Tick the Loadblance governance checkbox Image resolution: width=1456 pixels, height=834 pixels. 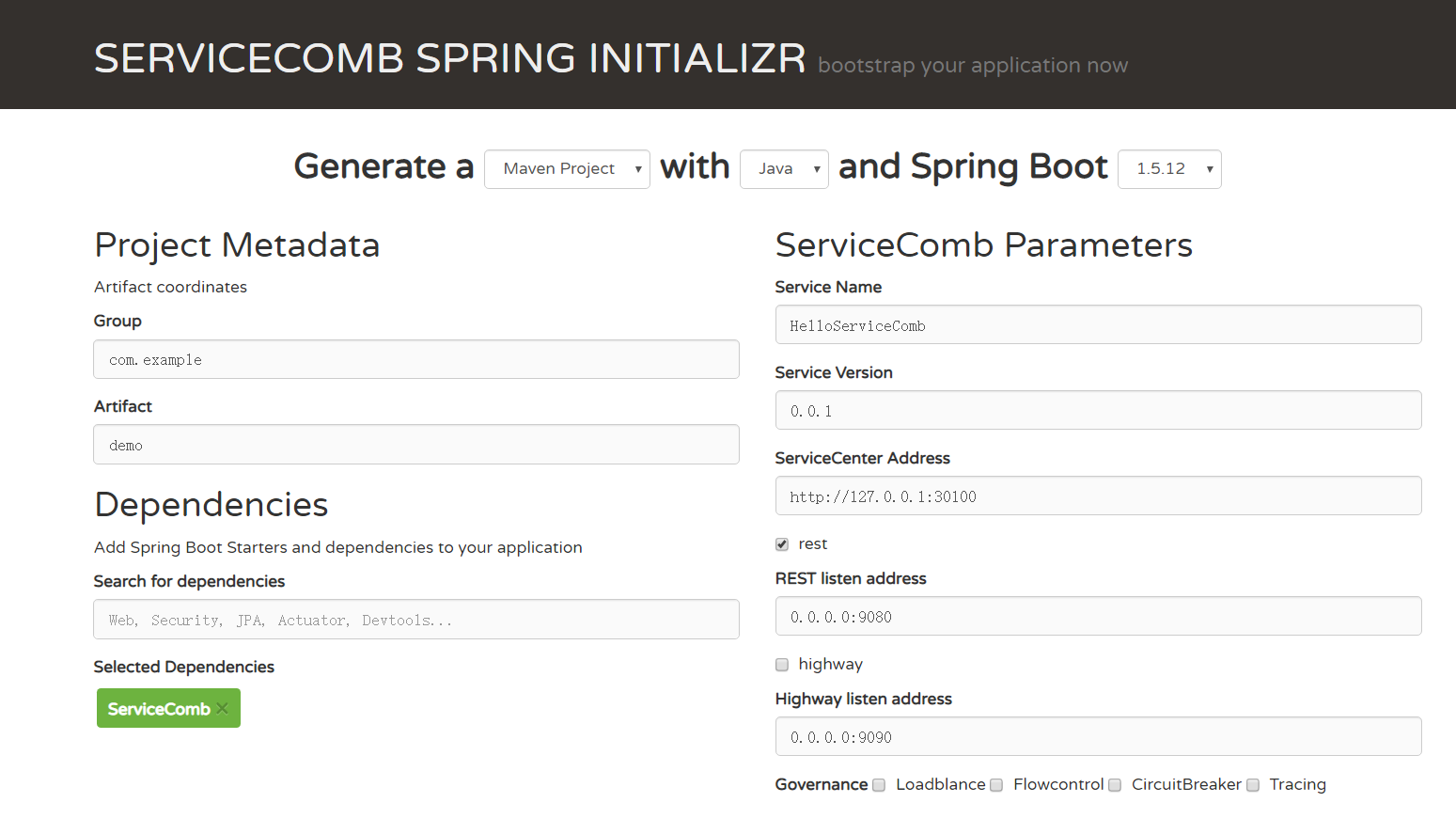[879, 785]
